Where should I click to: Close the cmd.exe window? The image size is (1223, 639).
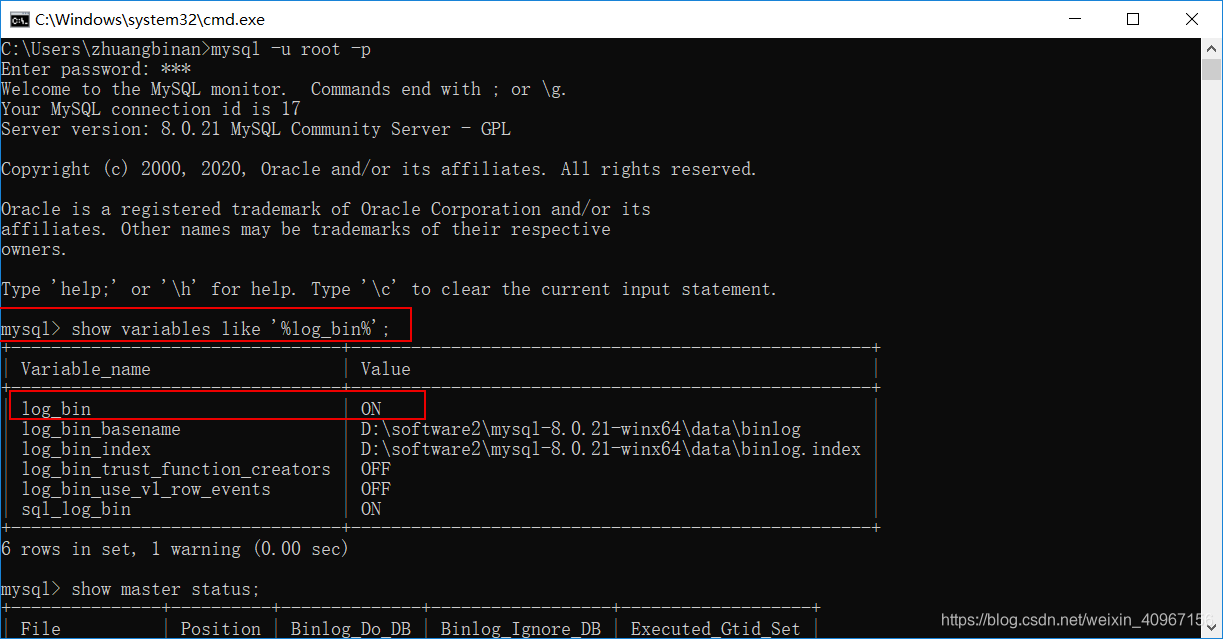point(1192,18)
